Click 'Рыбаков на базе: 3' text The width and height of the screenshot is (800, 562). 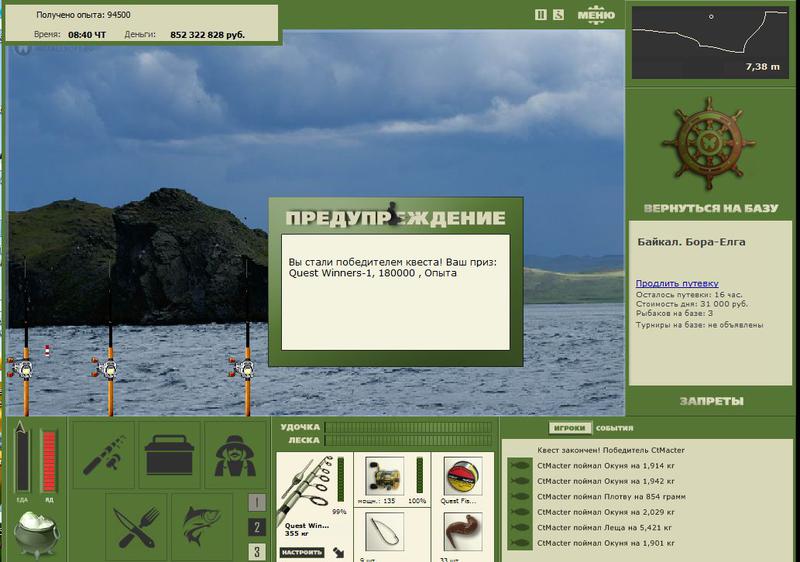(x=674, y=313)
